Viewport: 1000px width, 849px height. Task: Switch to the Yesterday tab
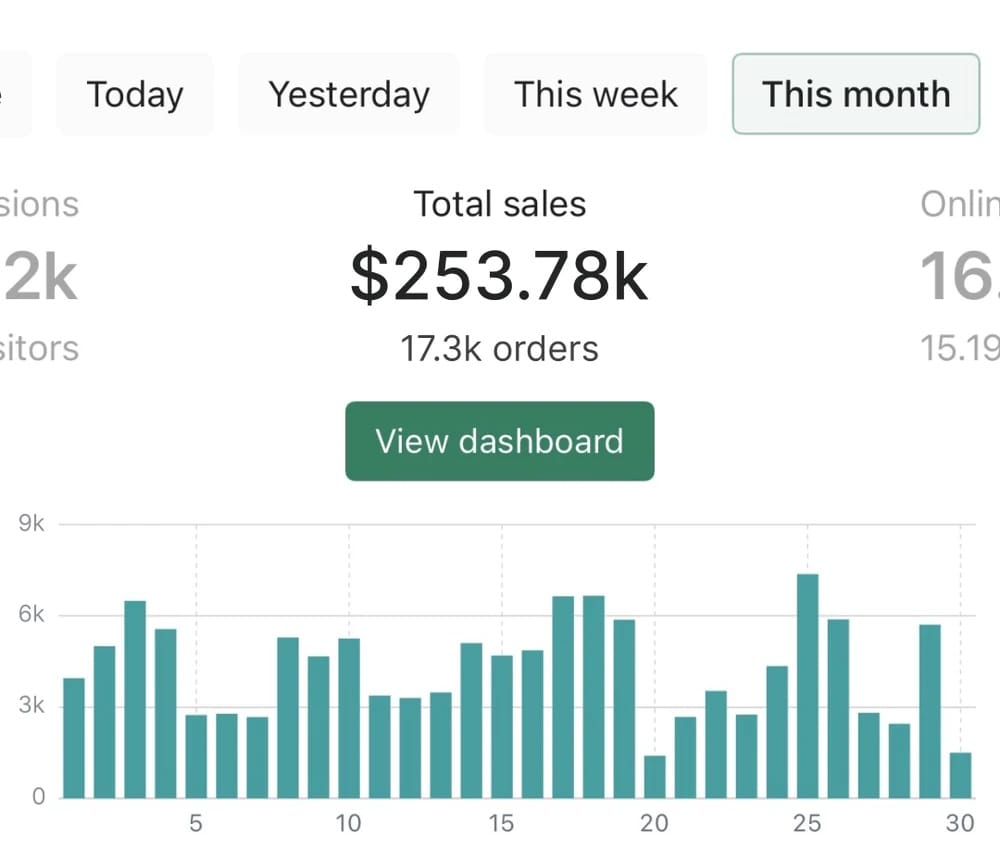[349, 94]
